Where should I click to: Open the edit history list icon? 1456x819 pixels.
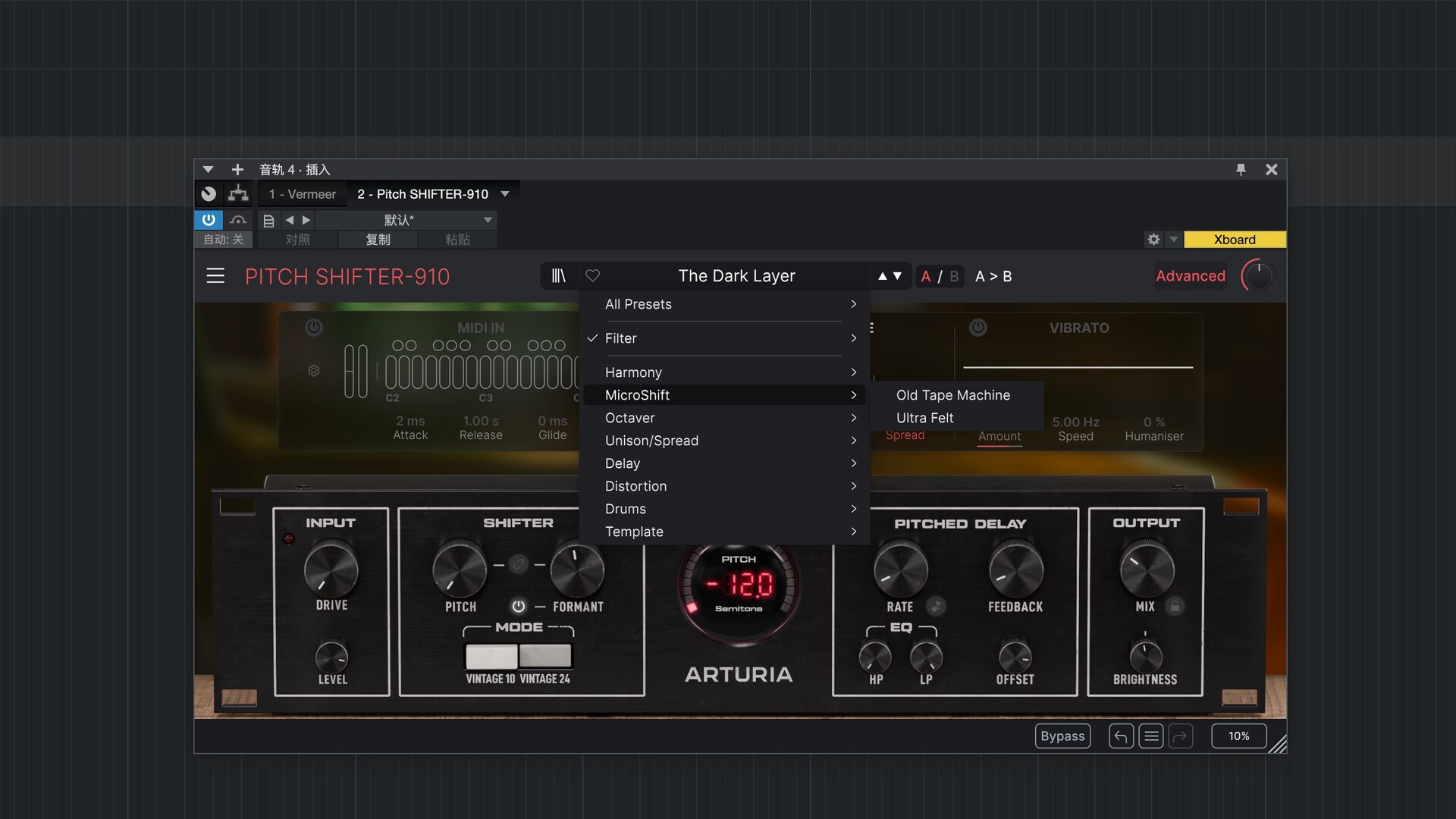click(1150, 736)
